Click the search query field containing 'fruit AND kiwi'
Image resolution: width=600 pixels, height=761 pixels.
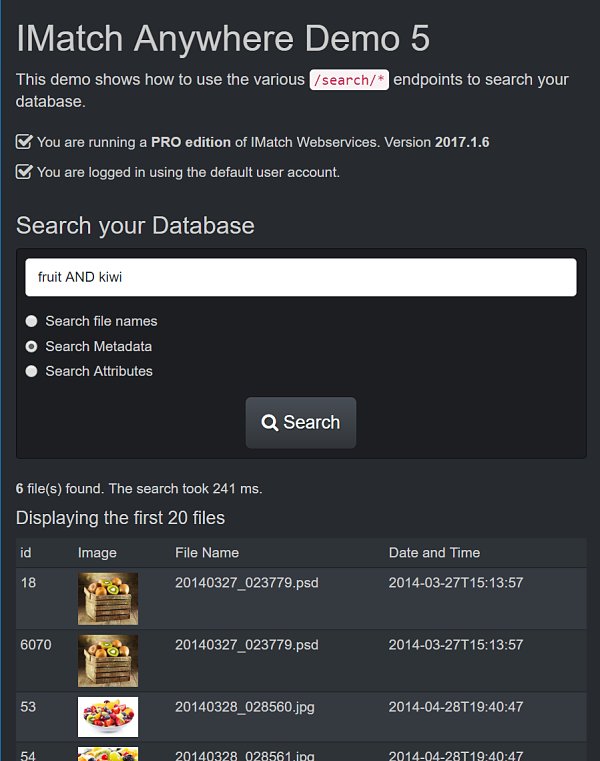[x=300, y=277]
